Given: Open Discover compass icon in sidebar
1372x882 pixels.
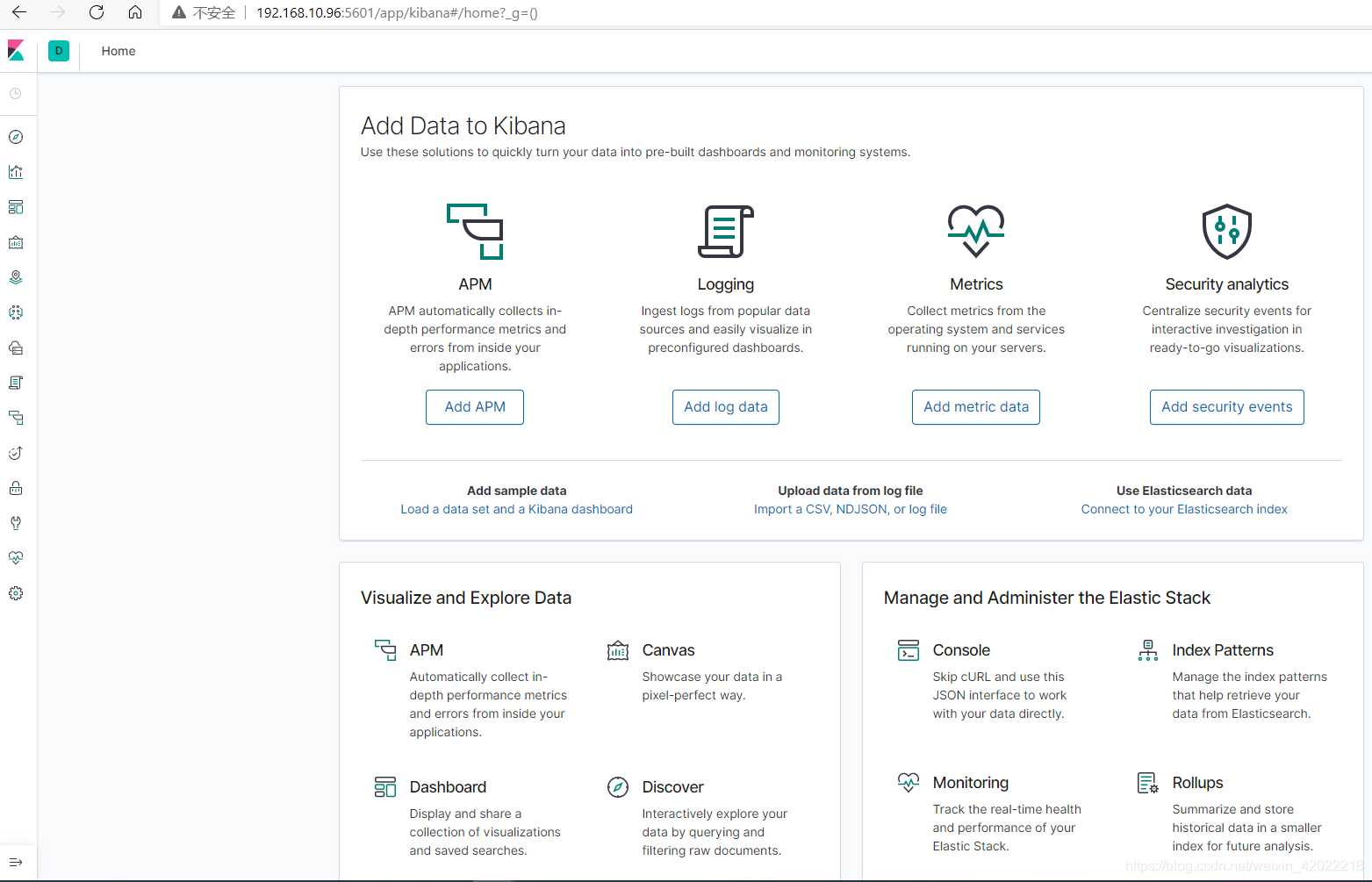Looking at the screenshot, I should coord(16,137).
